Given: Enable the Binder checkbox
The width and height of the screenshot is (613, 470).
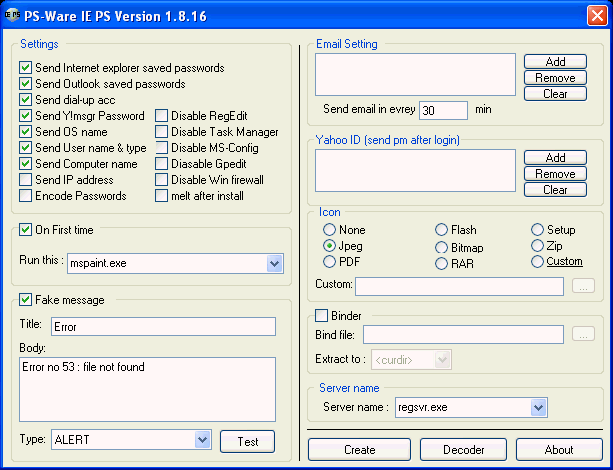Looking at the screenshot, I should pyautogui.click(x=322, y=316).
